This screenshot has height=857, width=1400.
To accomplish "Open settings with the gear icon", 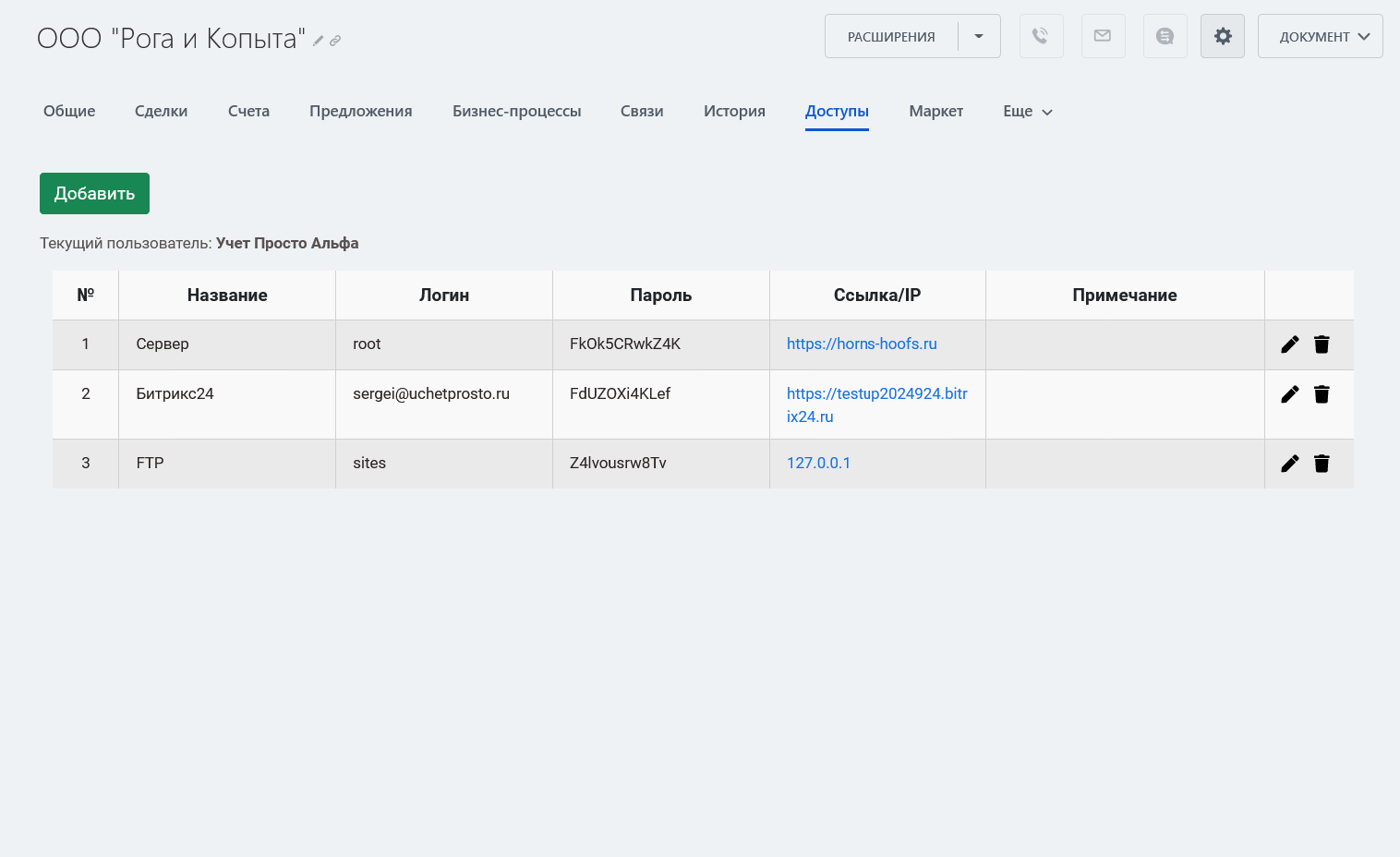I will pos(1222,36).
